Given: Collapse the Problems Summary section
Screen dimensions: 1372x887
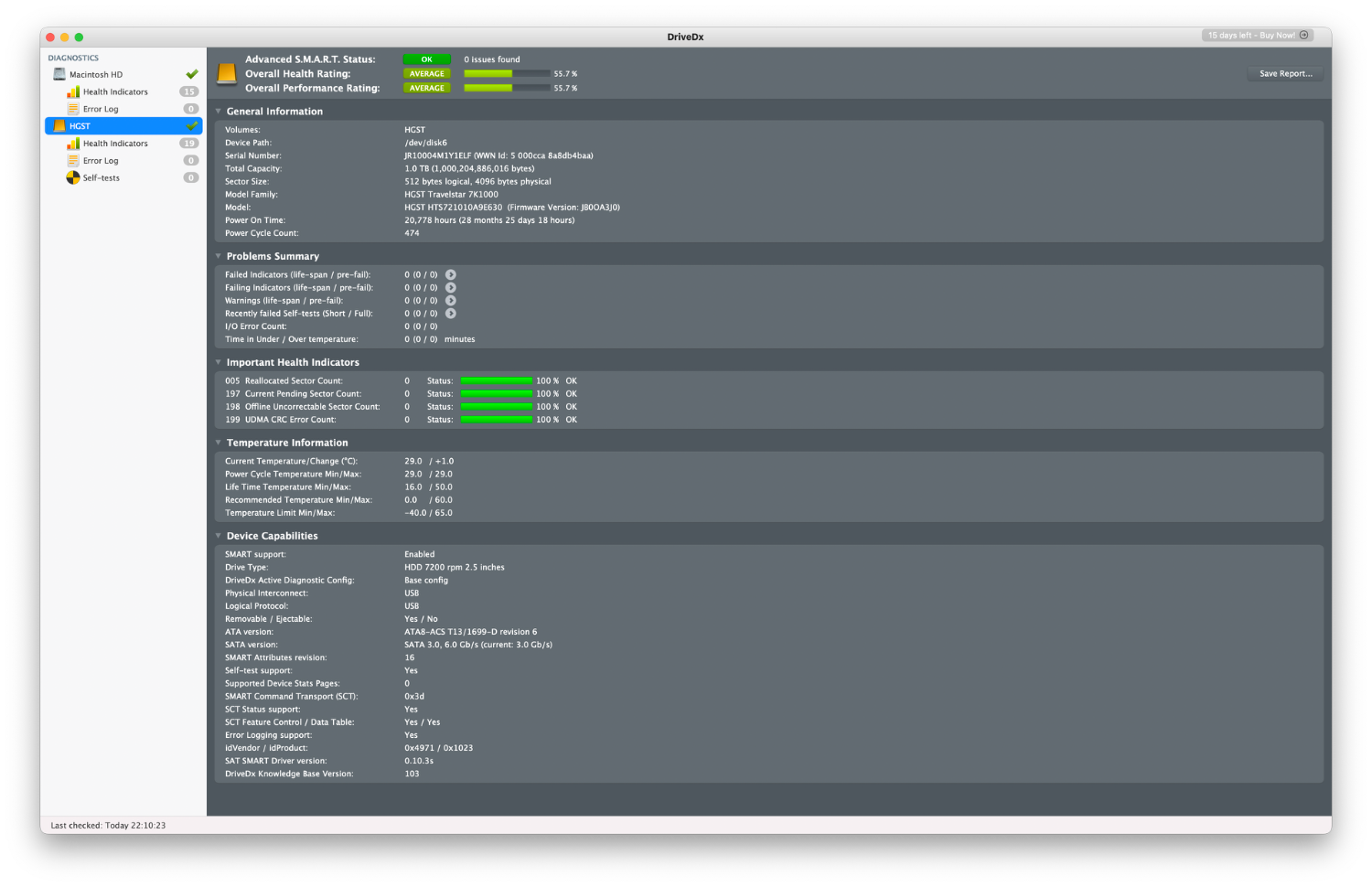Looking at the screenshot, I should 219,256.
